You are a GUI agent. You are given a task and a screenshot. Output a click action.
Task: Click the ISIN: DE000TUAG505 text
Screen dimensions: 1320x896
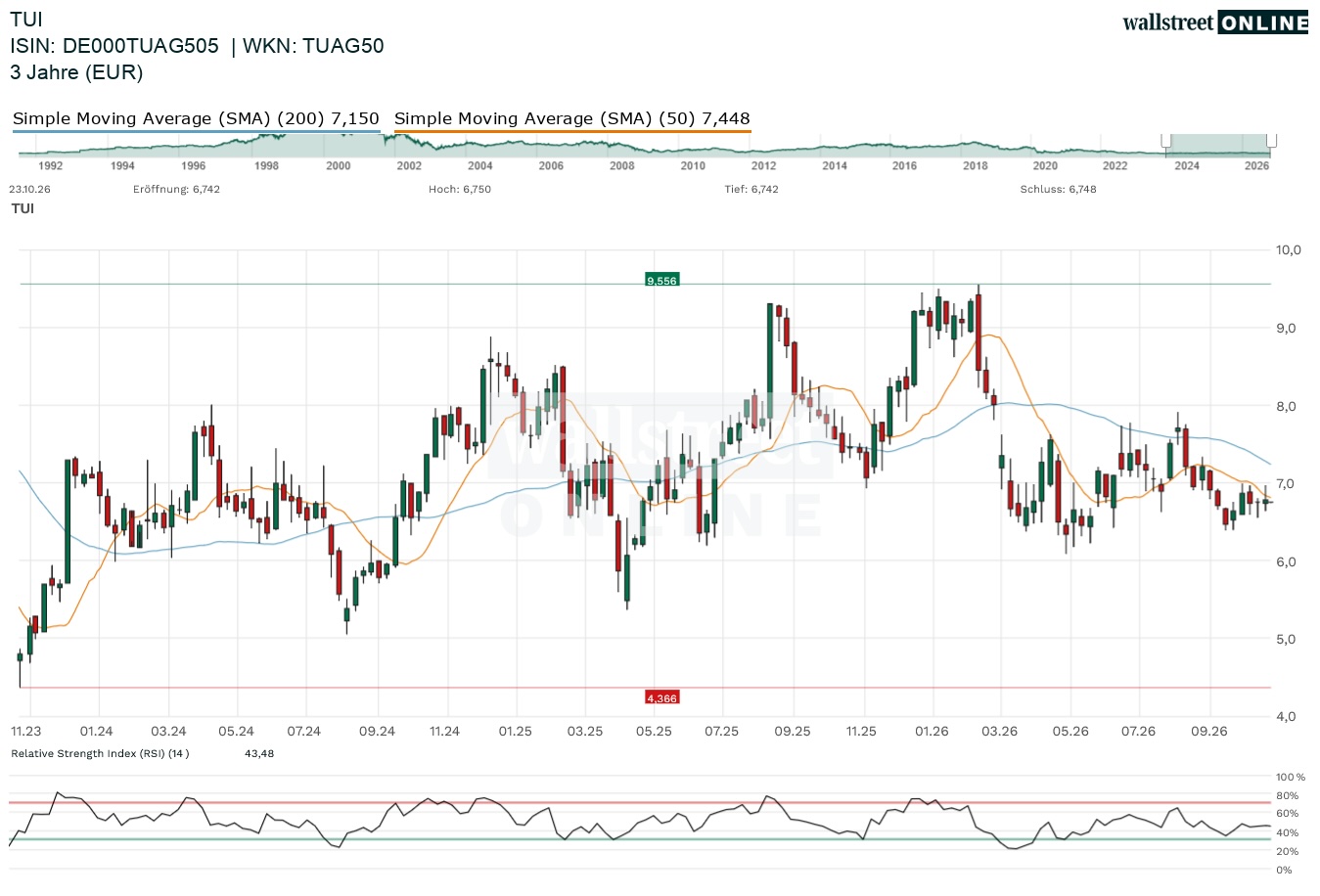[x=114, y=46]
